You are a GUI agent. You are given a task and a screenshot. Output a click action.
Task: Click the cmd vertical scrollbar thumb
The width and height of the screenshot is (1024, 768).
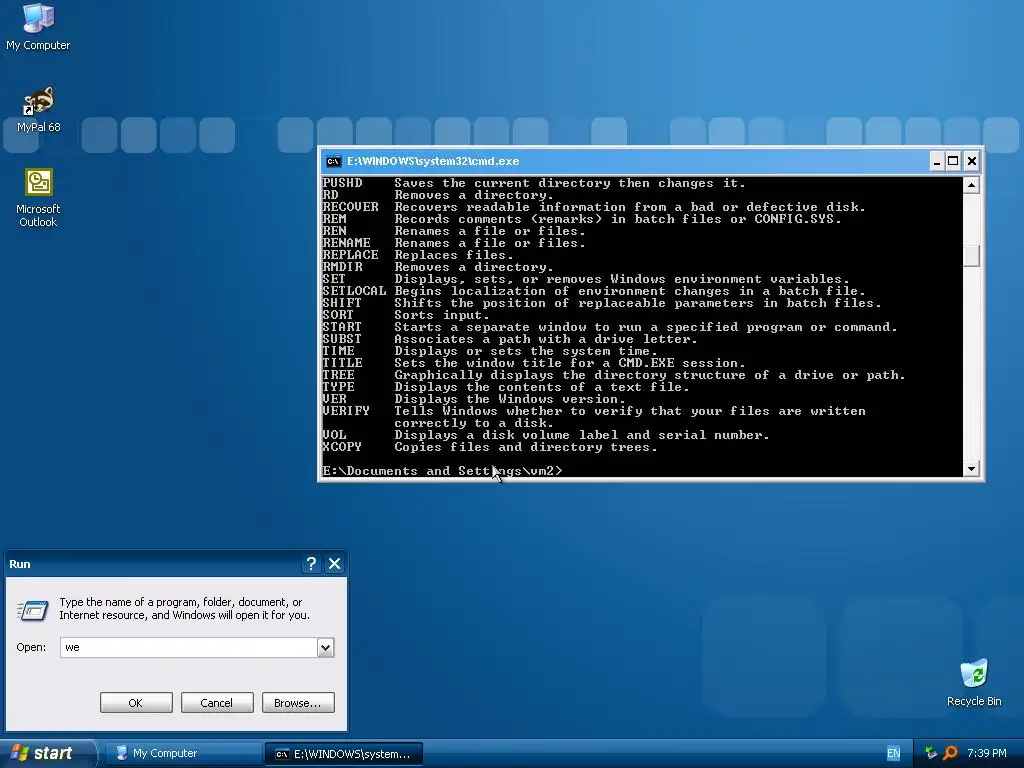tap(971, 255)
